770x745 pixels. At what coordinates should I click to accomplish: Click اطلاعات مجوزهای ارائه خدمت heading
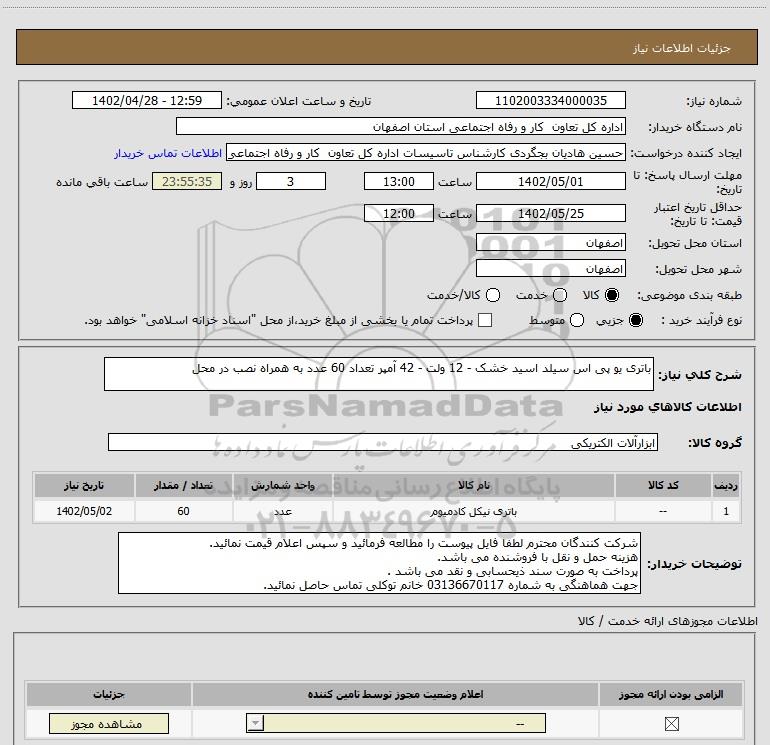(x=667, y=621)
